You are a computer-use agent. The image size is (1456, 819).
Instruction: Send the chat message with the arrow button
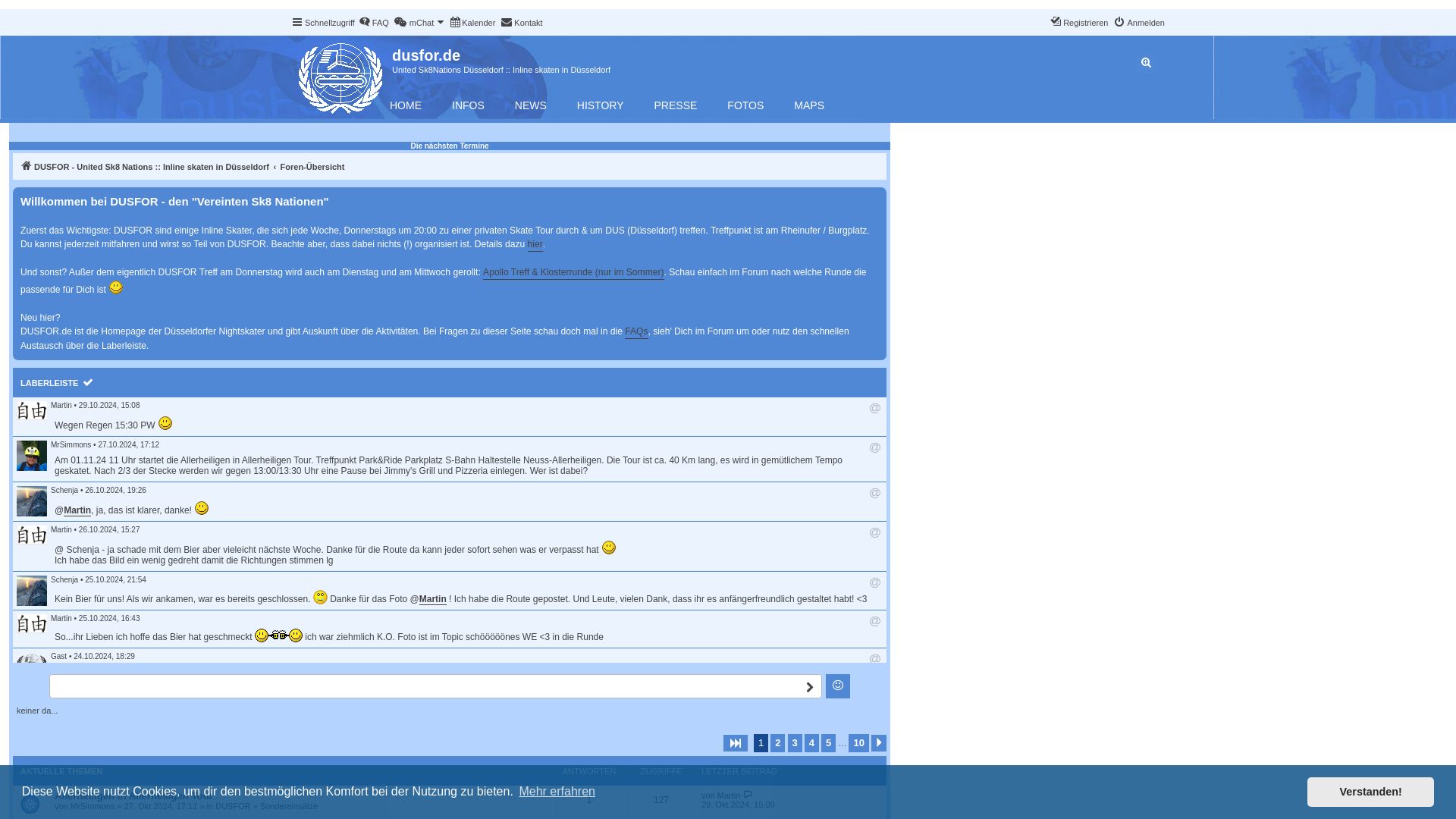(x=809, y=687)
